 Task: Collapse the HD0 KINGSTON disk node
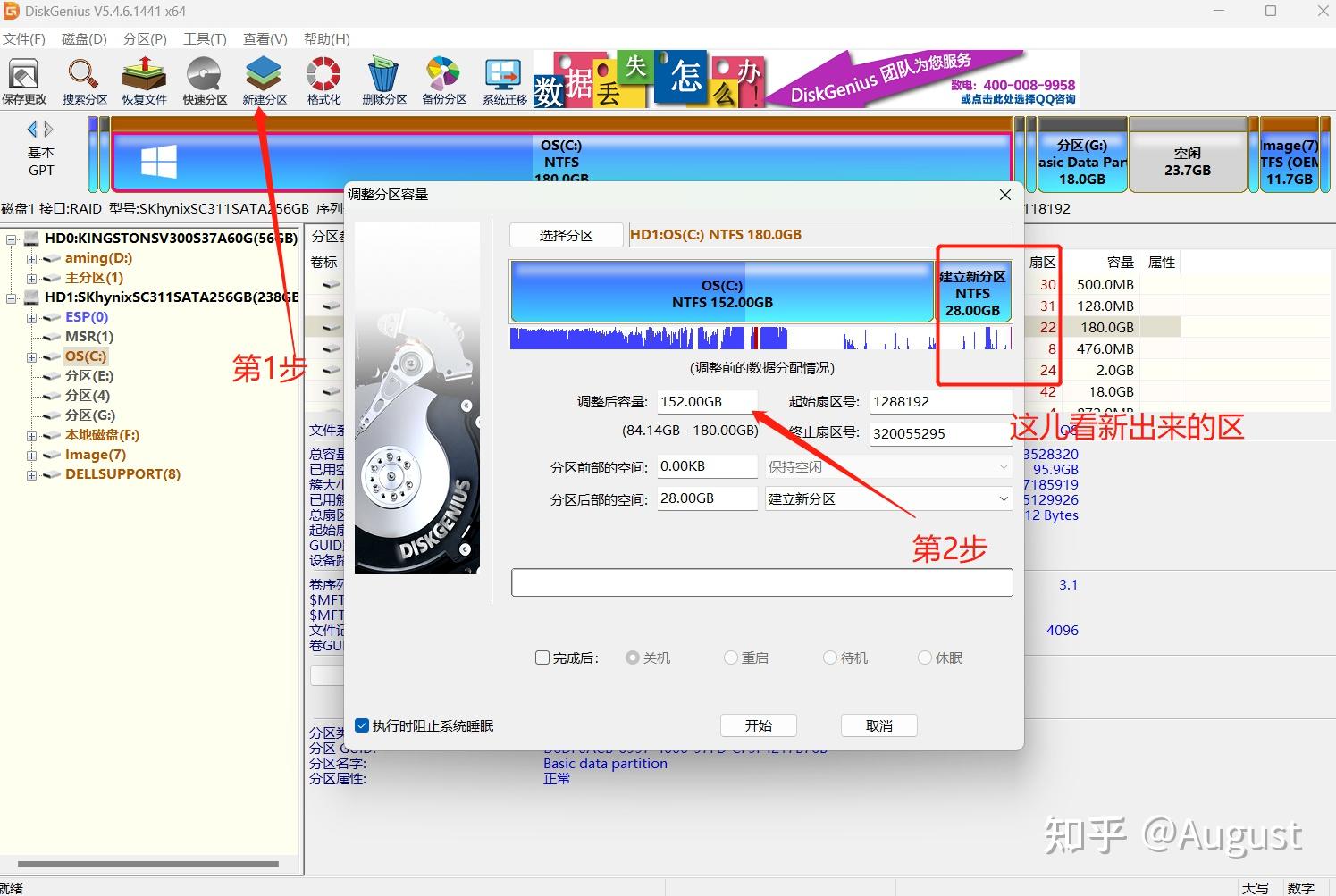pyautogui.click(x=12, y=239)
